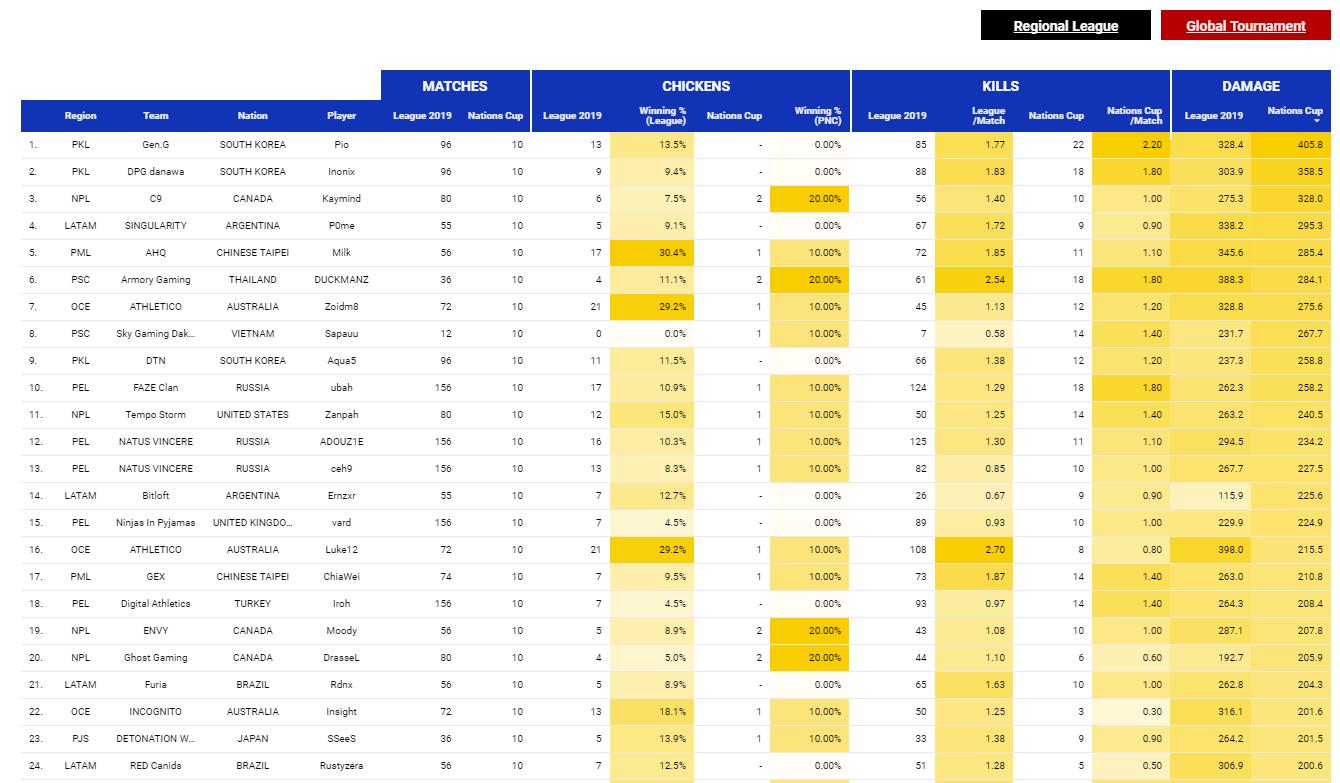Select player Insight
Screen dimensions: 1340x783
click(341, 712)
